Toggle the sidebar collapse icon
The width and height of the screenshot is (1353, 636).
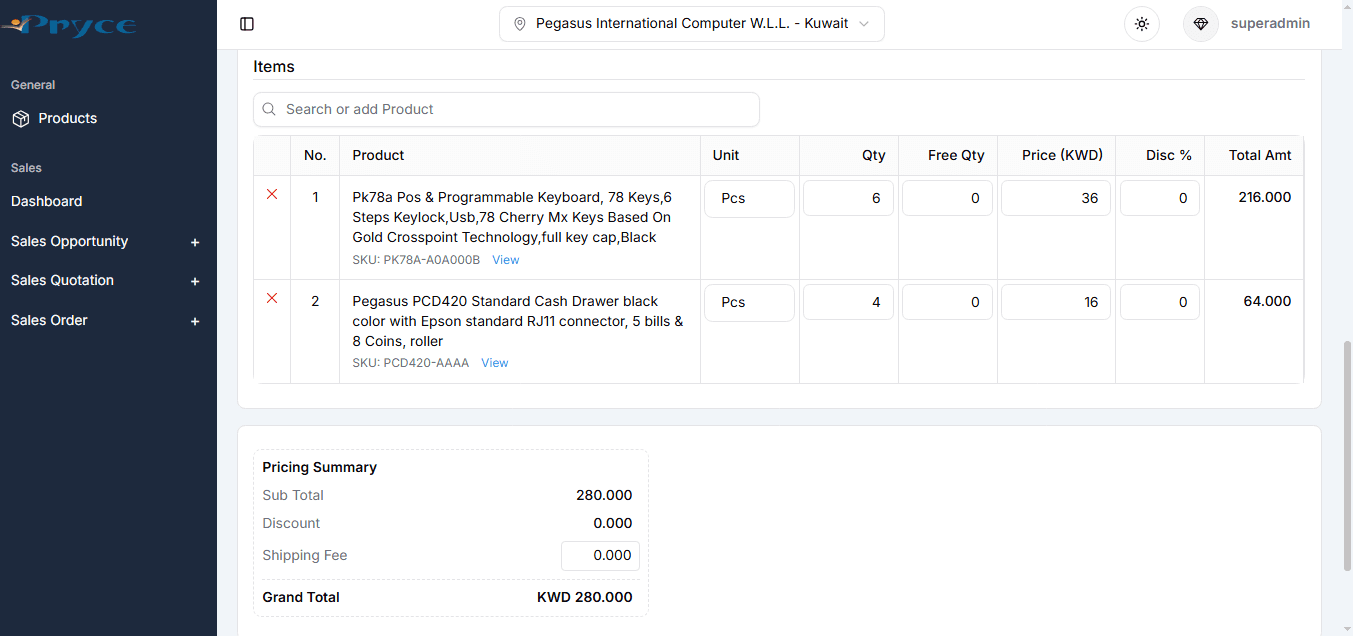tap(247, 23)
